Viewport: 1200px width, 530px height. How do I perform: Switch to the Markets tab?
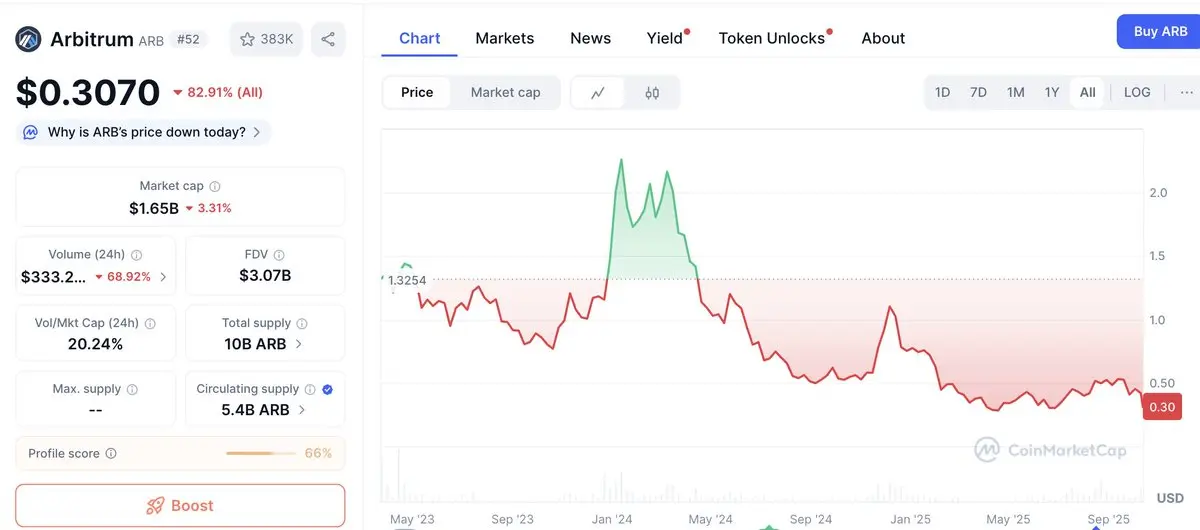click(504, 38)
